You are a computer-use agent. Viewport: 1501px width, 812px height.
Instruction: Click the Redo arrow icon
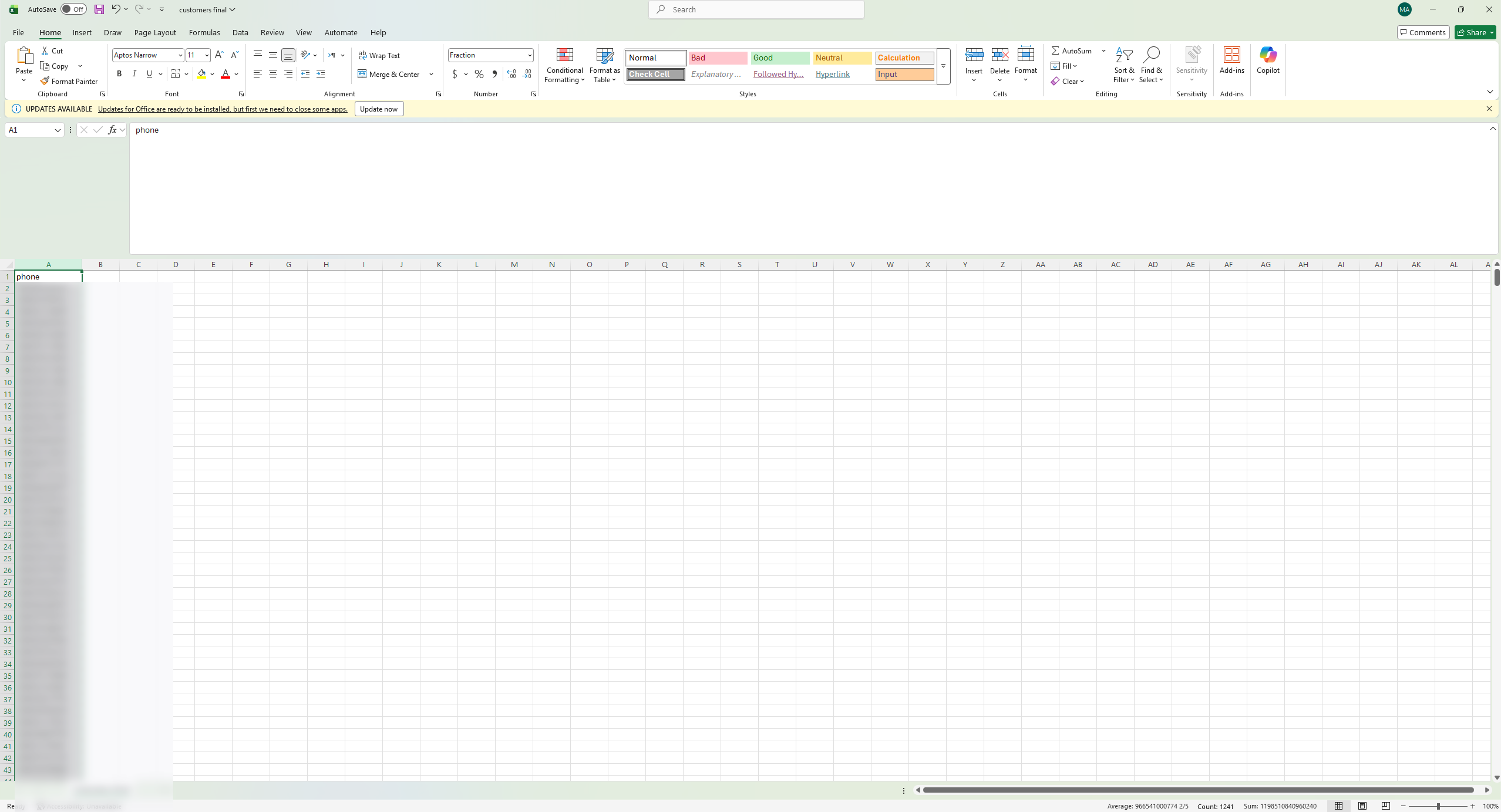point(139,9)
